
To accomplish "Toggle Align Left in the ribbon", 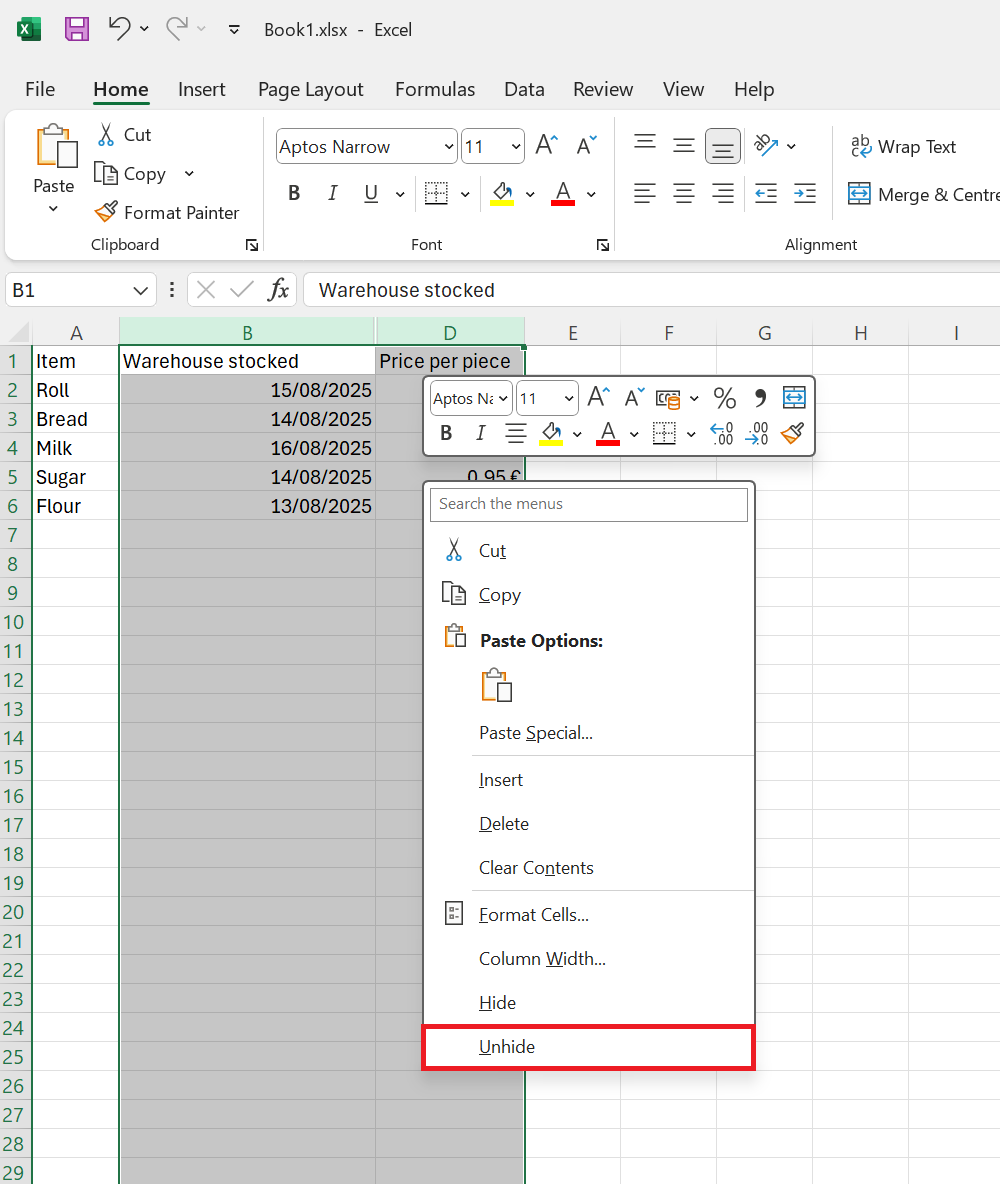I will (644, 193).
